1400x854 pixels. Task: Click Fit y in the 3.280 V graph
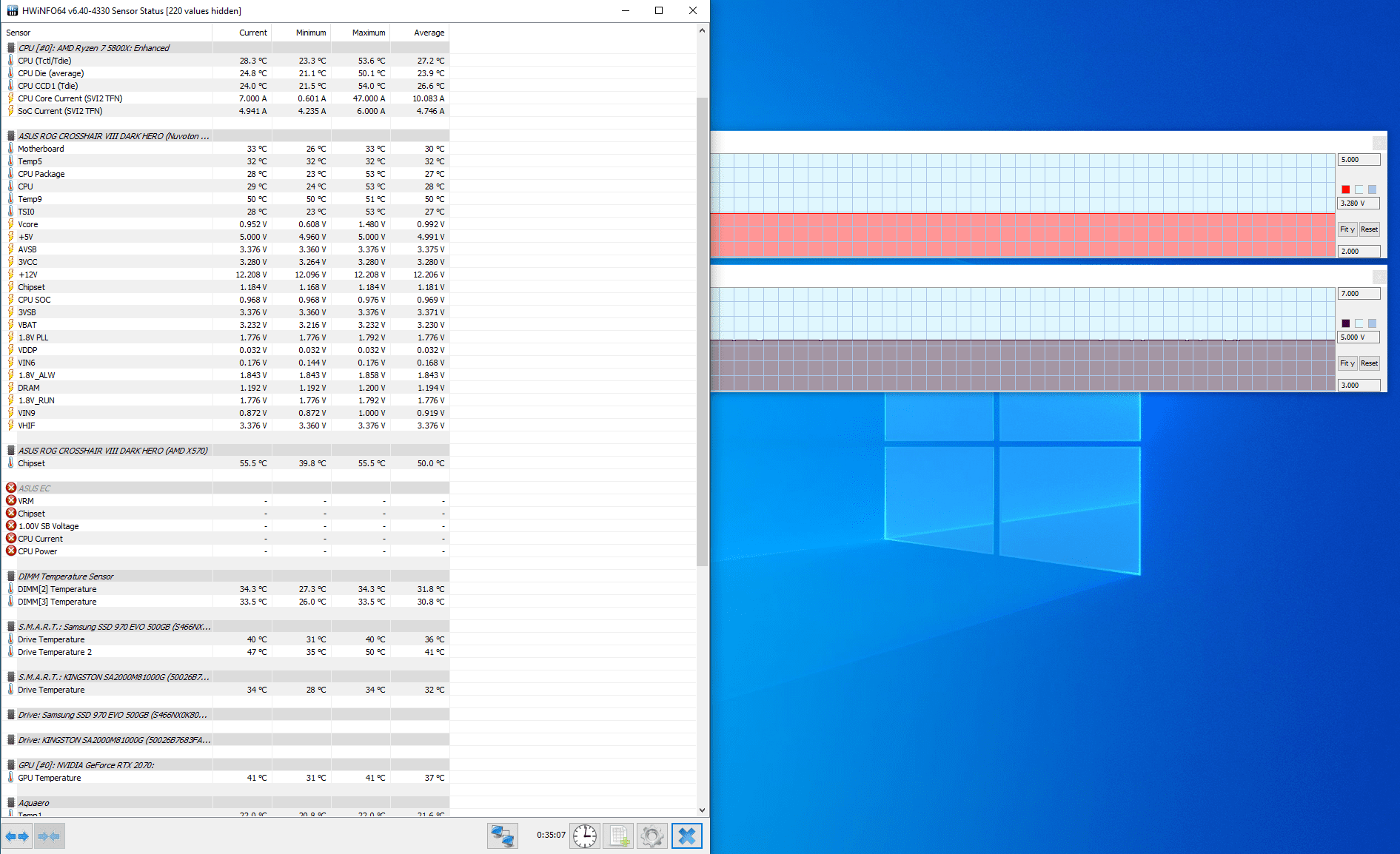tap(1347, 229)
